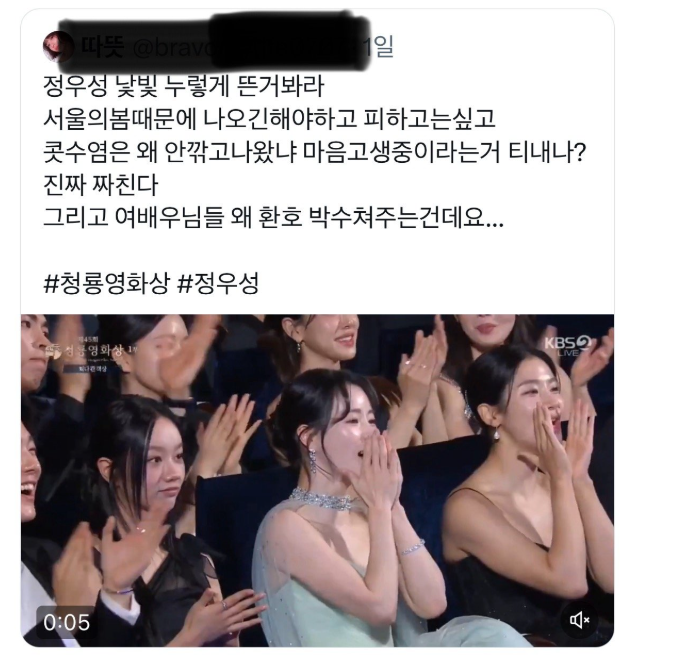Screen dimensions: 685x667
Task: Click the display name 따뜻
Action: [x=102, y=46]
